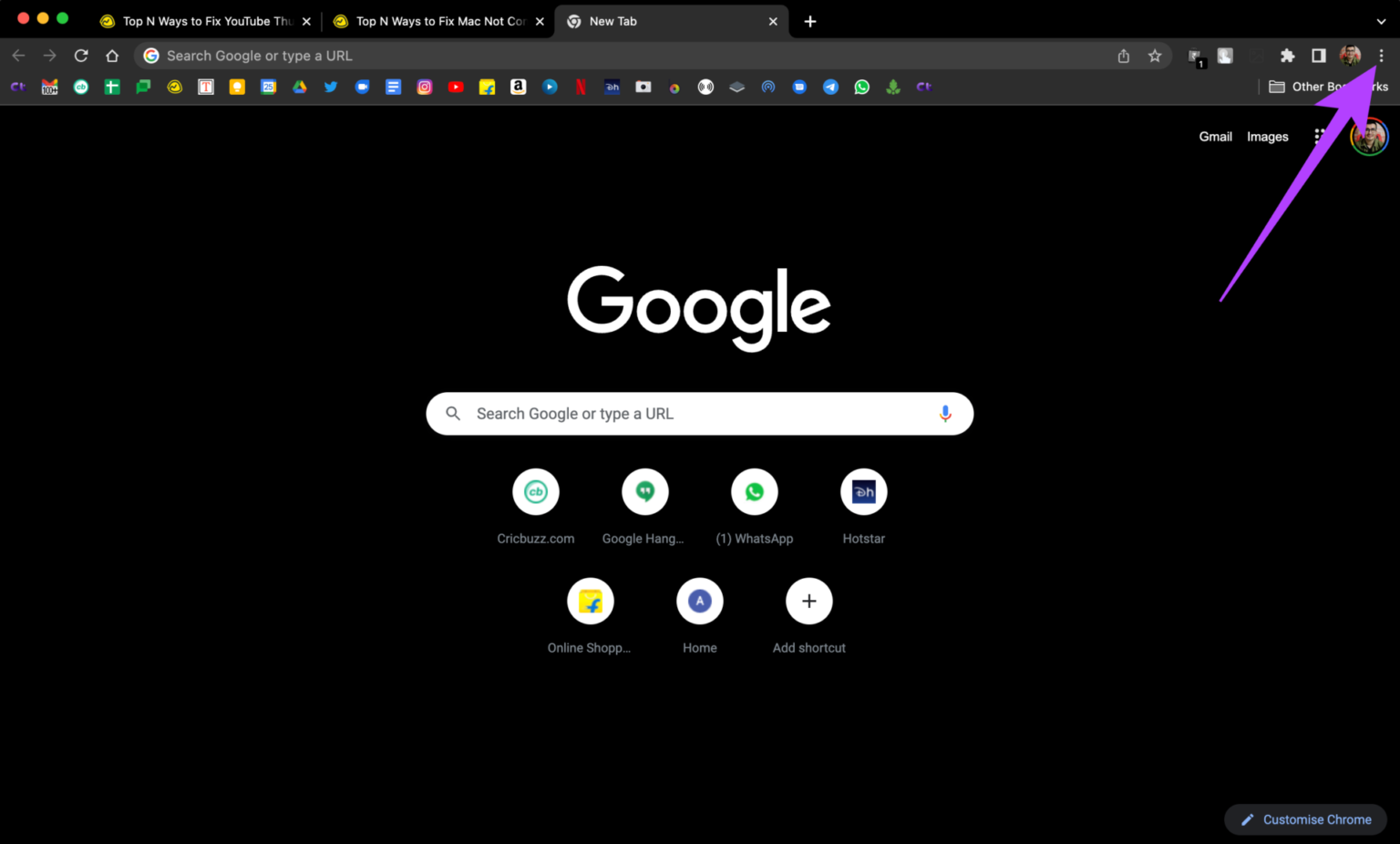The image size is (1400, 844).
Task: Click the Extensions puzzle piece icon
Action: [1287, 56]
